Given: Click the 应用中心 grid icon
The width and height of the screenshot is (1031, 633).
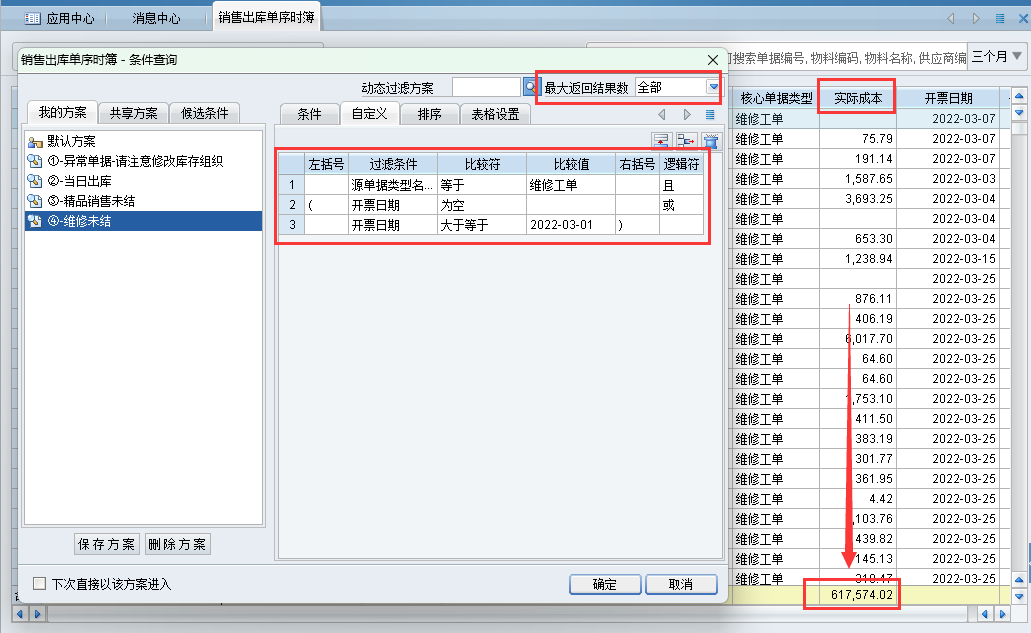Looking at the screenshot, I should point(32,18).
